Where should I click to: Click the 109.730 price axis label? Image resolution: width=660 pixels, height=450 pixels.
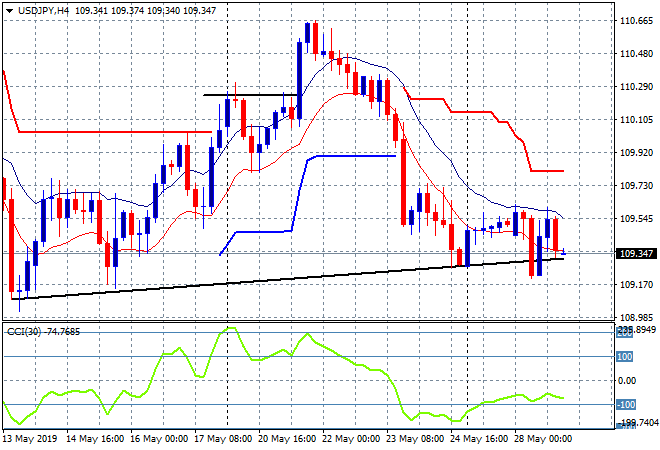coord(636,186)
